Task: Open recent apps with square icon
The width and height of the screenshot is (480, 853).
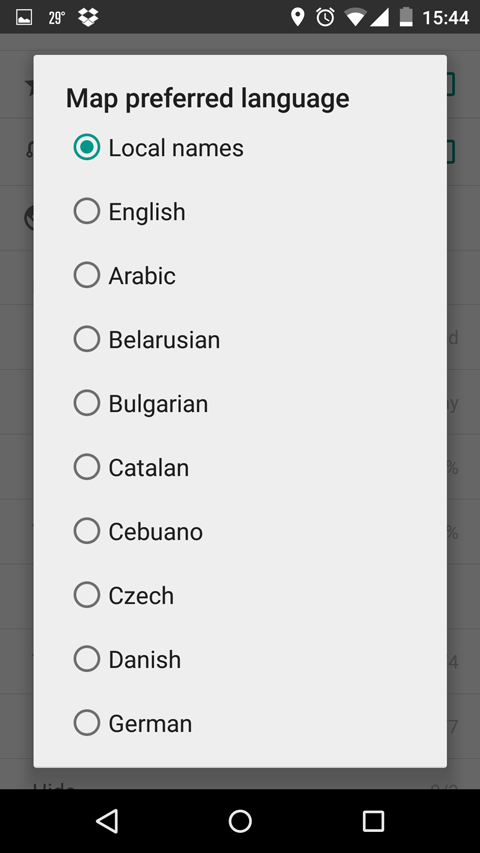Action: click(x=373, y=821)
